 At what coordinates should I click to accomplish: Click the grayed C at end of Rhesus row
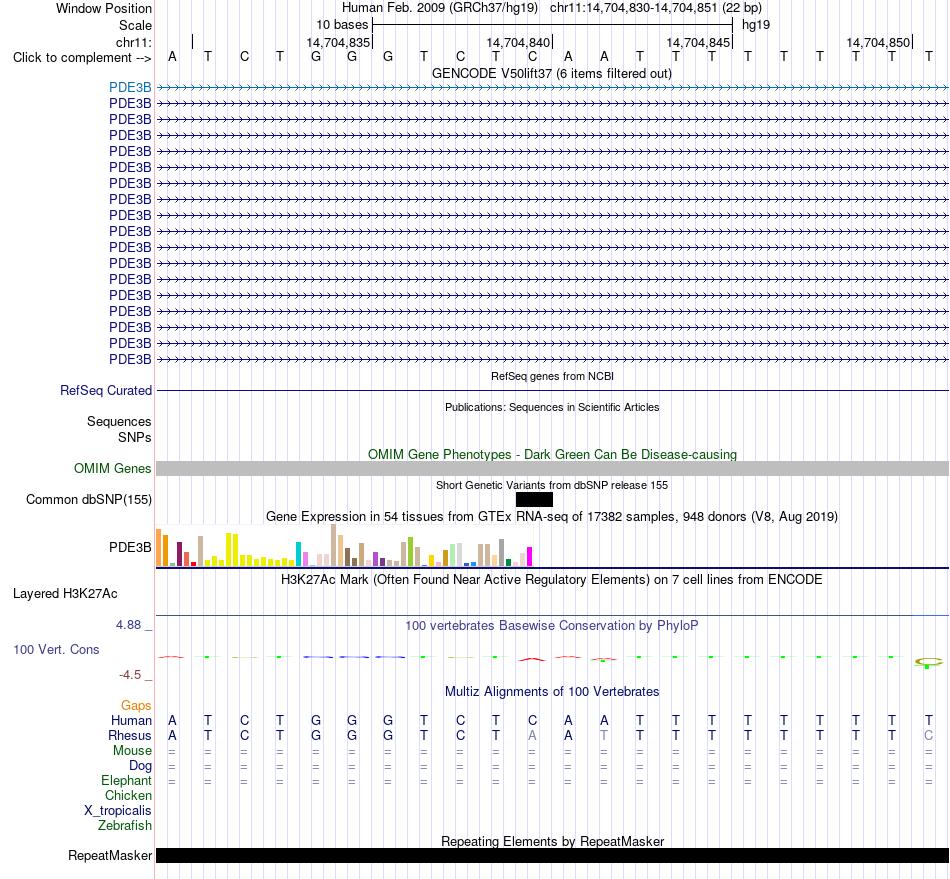click(x=928, y=735)
